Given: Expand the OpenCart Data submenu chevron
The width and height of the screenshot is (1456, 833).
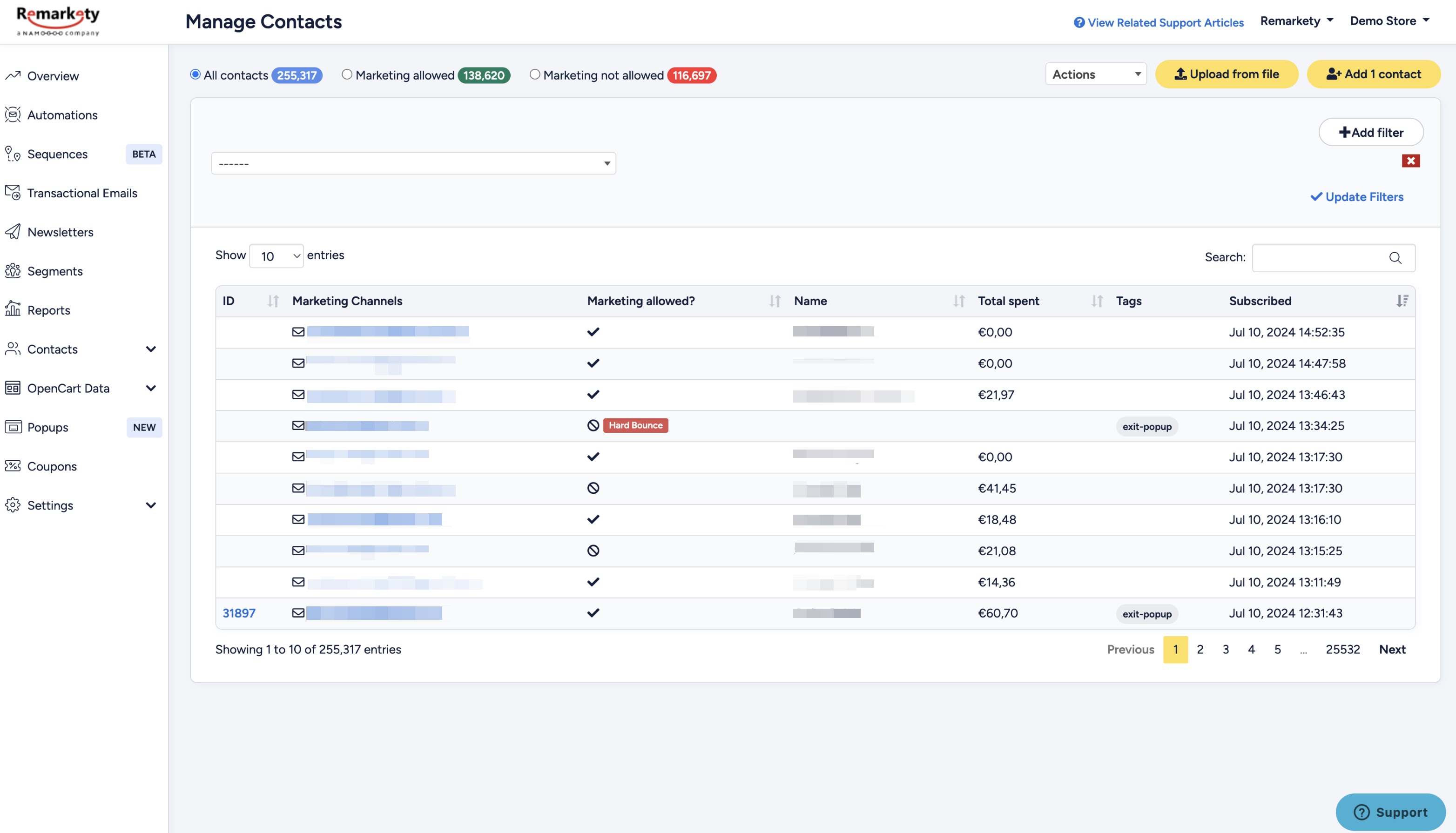Looking at the screenshot, I should 151,388.
